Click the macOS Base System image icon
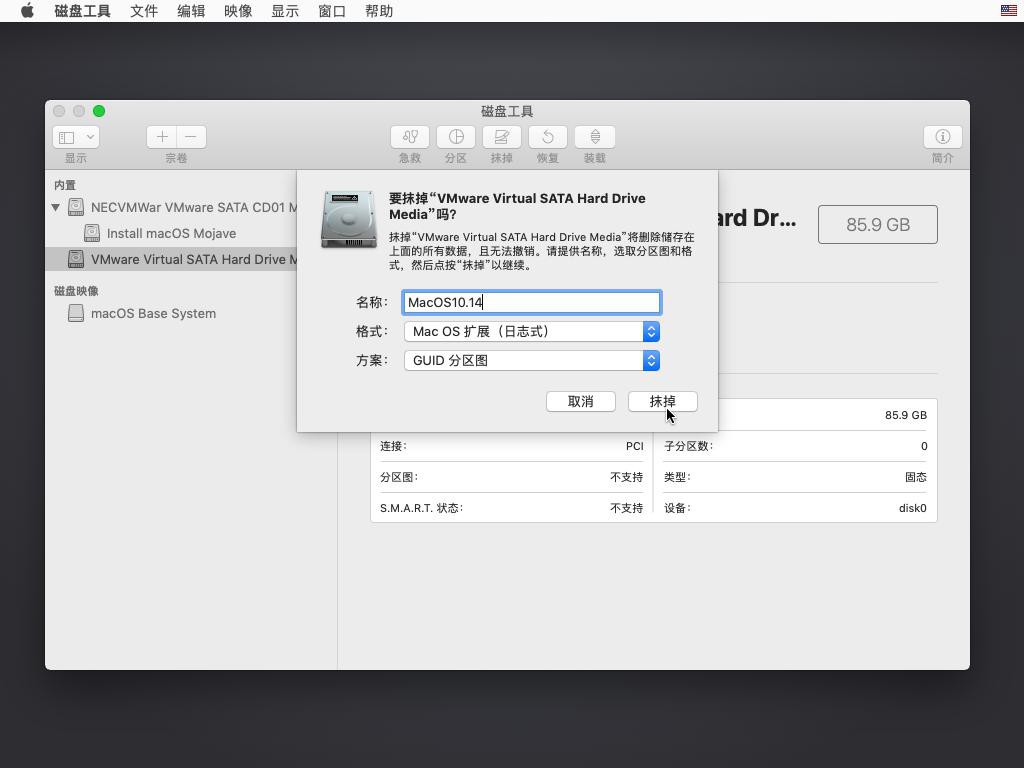This screenshot has height=768, width=1024. (x=76, y=313)
